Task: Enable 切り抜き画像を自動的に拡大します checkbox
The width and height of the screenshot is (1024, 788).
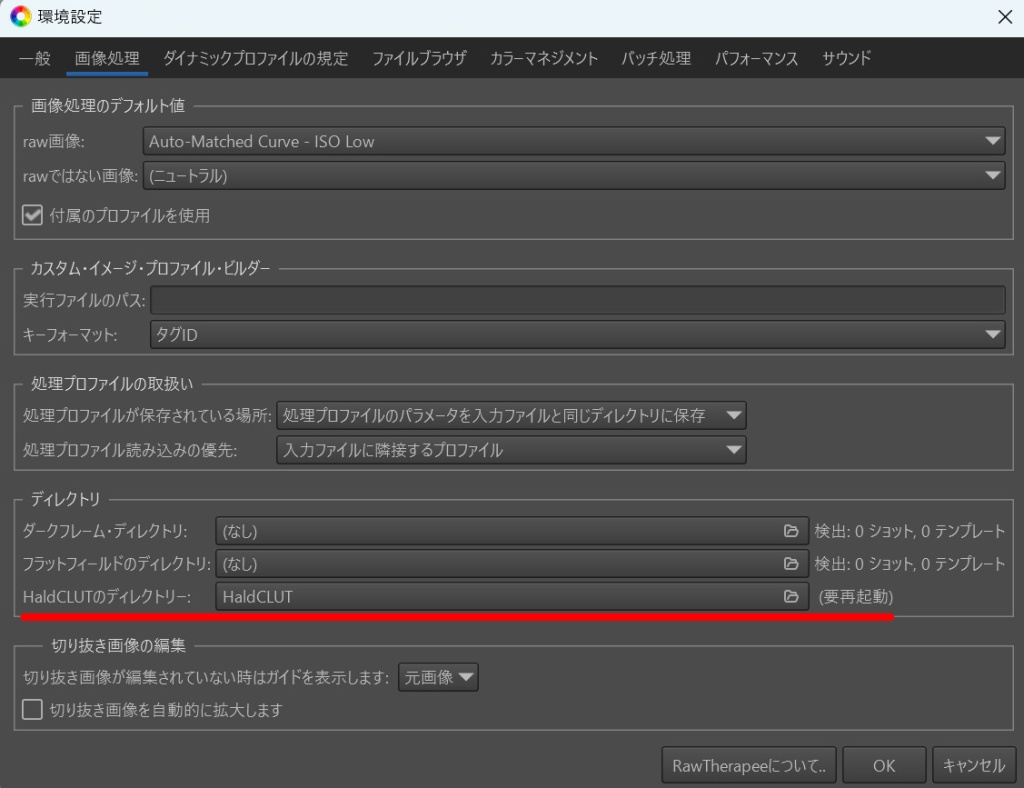Action: [x=32, y=710]
